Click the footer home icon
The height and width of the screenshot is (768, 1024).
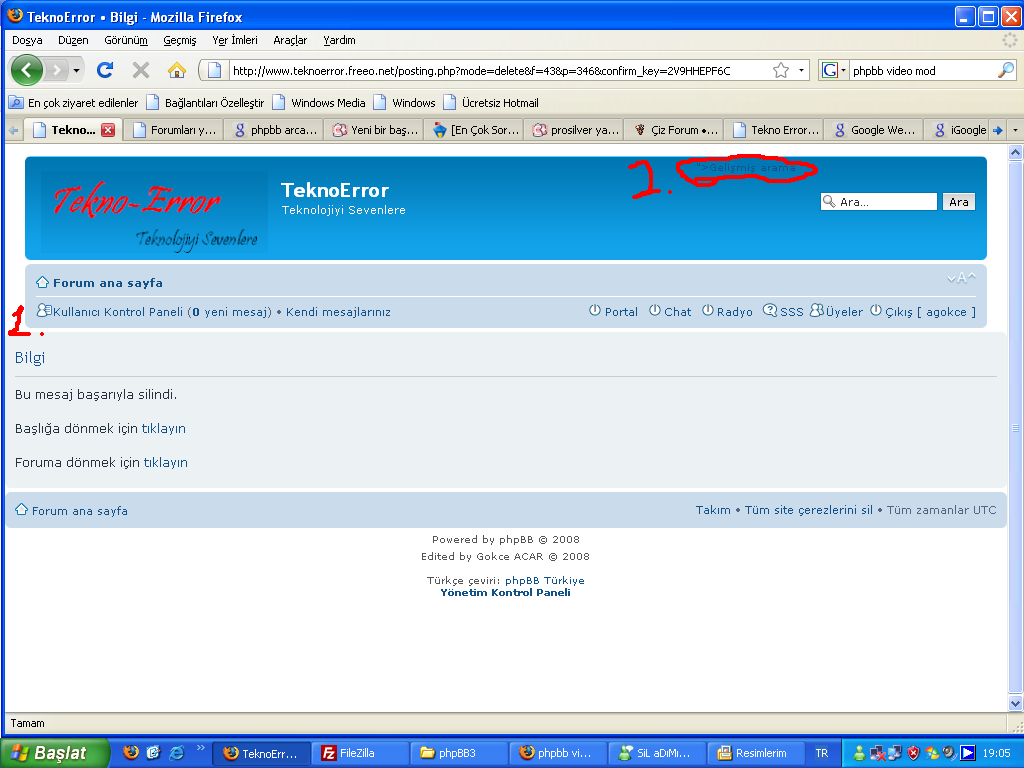coord(22,509)
